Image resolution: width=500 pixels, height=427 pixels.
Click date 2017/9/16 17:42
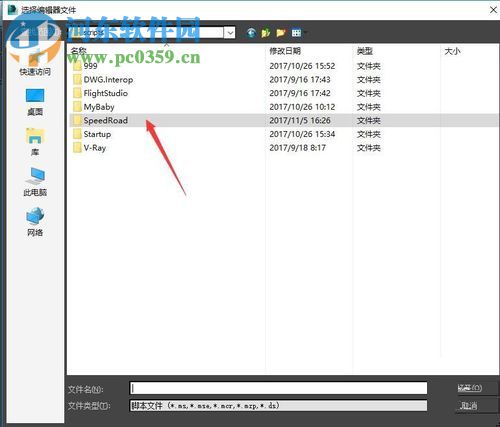point(300,93)
